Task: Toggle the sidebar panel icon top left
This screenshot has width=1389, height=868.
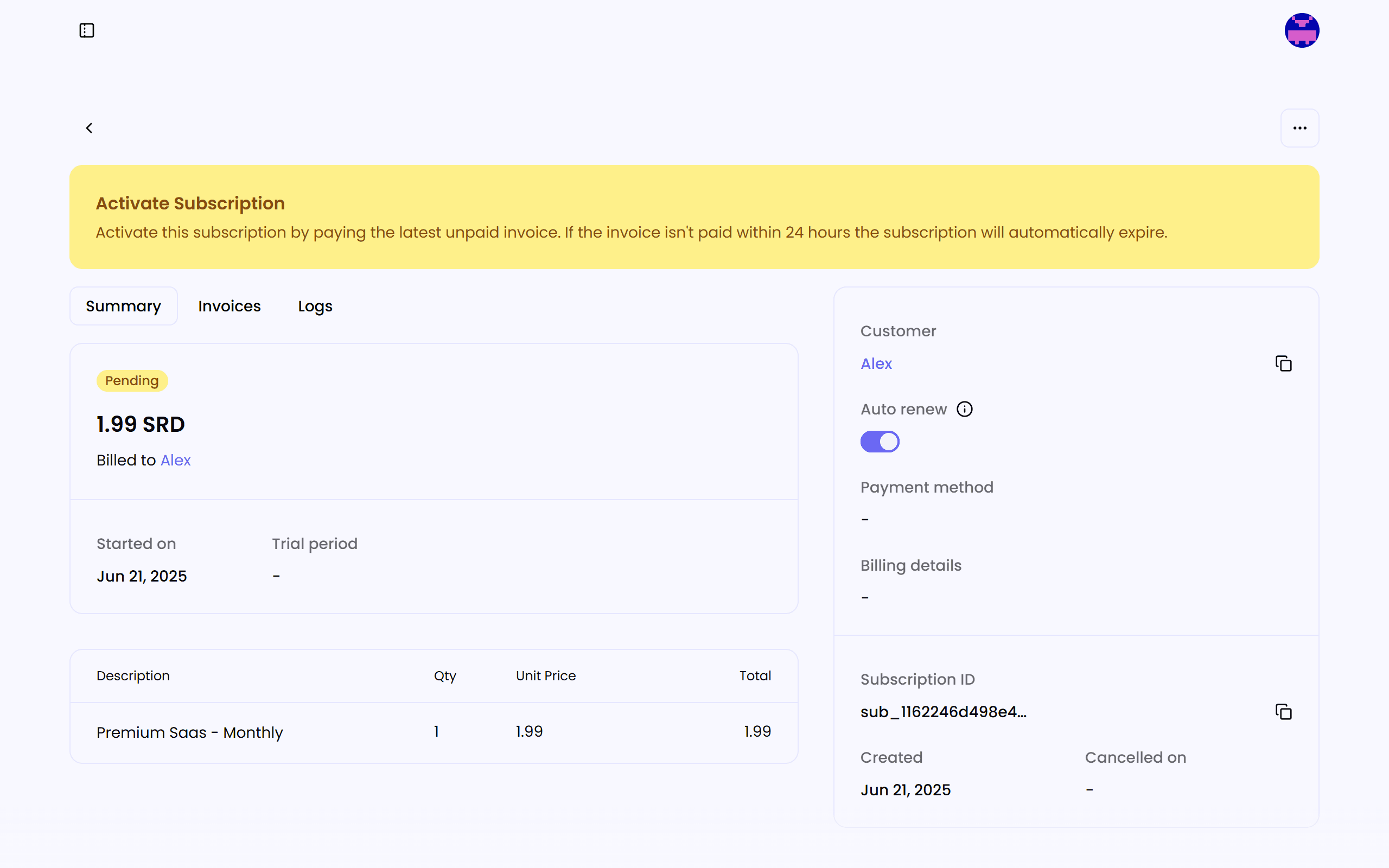Action: (86, 30)
